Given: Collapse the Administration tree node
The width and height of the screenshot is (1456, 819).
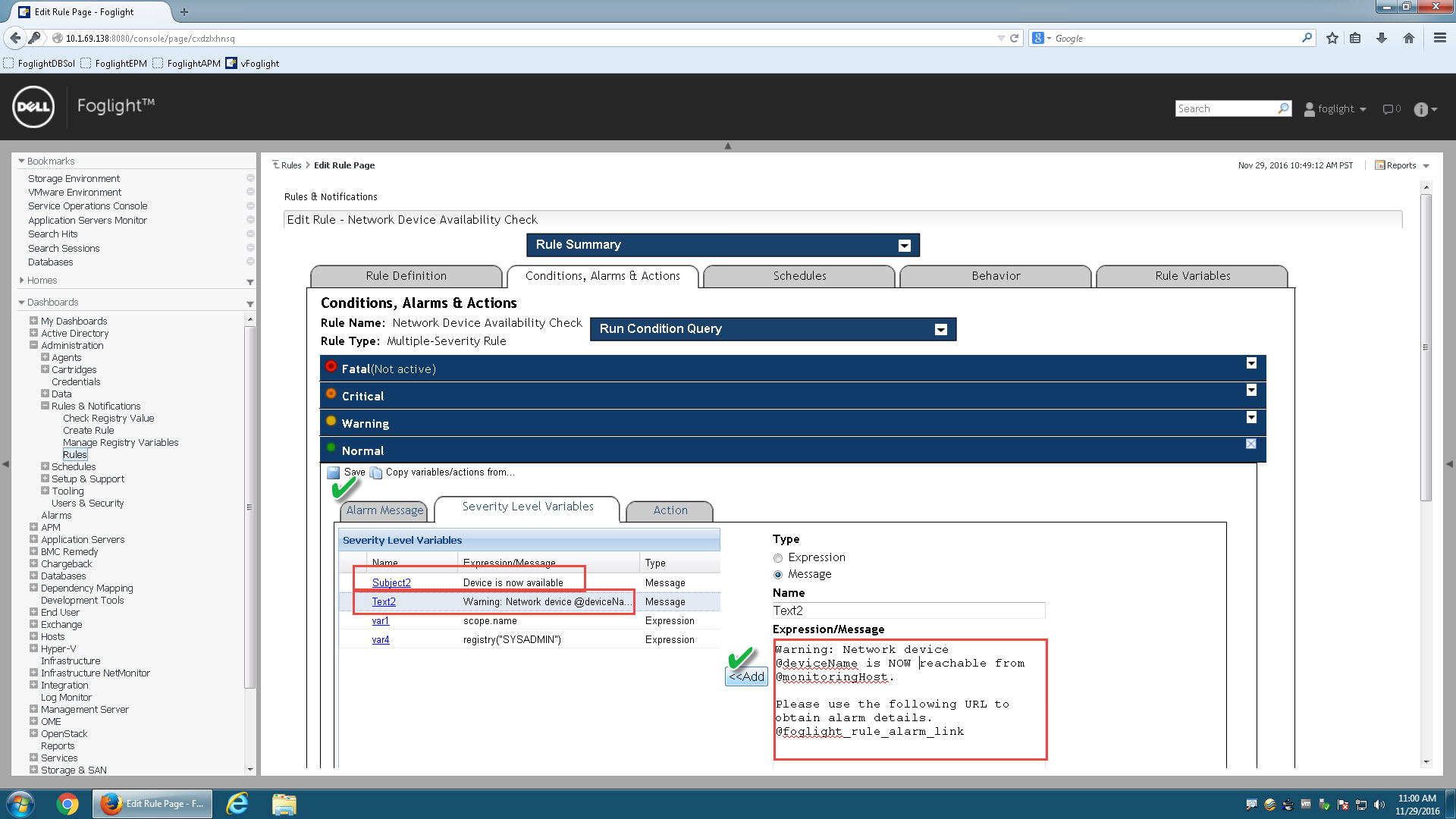Looking at the screenshot, I should [x=33, y=345].
